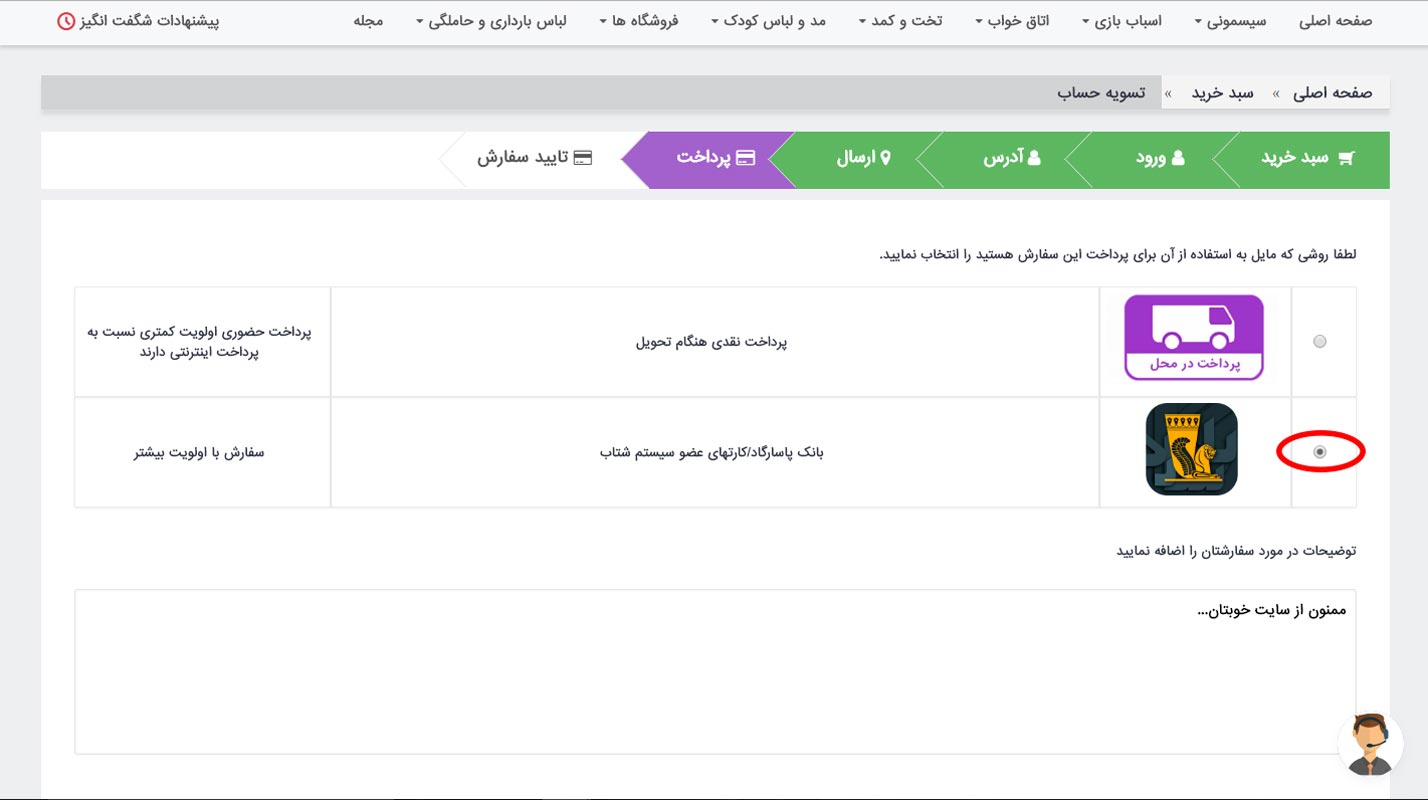This screenshot has width=1428, height=800.
Task: Expand the سیسمونی dropdown menu
Action: (x=1229, y=21)
